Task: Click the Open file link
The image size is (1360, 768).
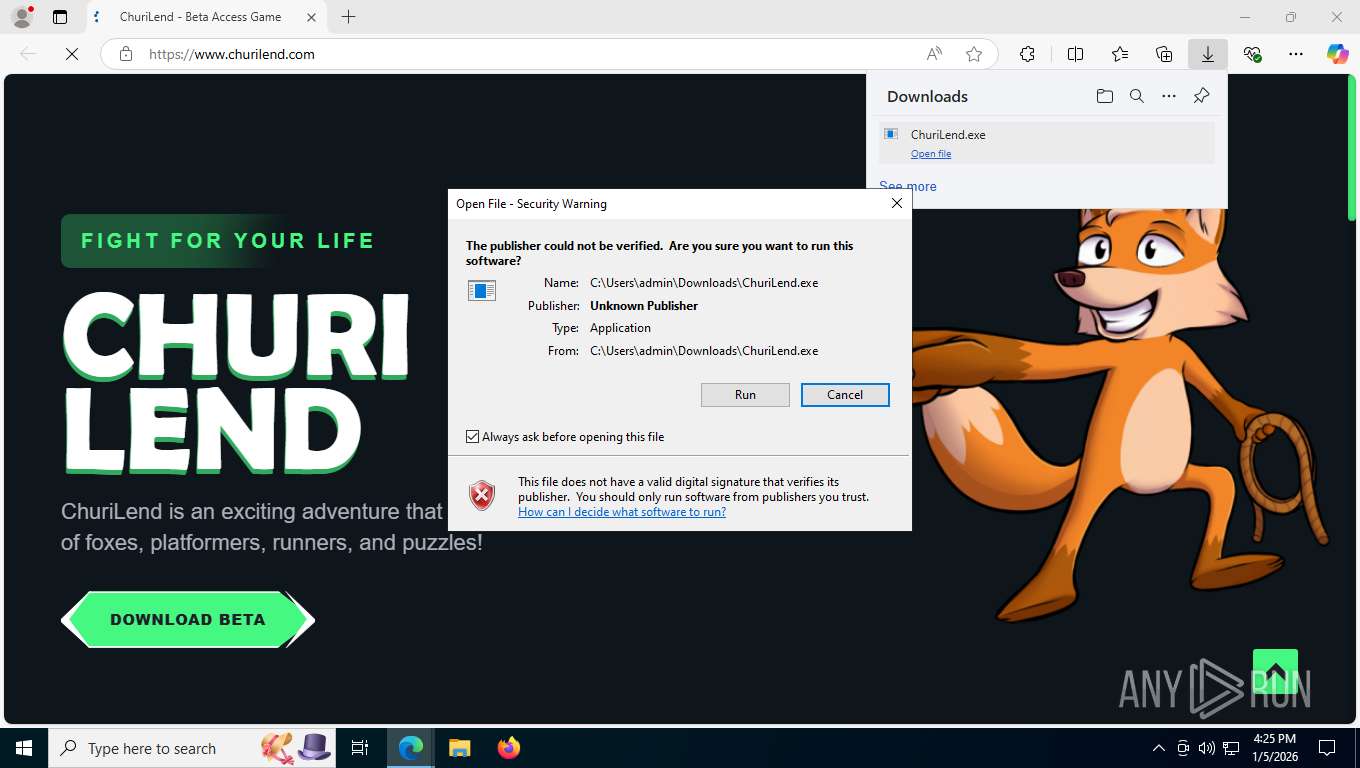Action: (931, 154)
